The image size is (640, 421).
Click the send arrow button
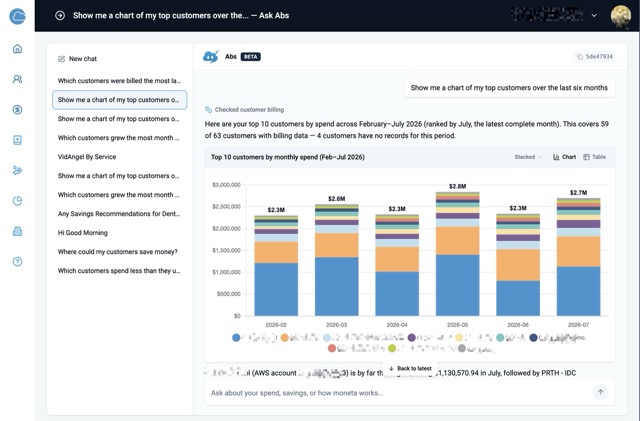[x=600, y=392]
